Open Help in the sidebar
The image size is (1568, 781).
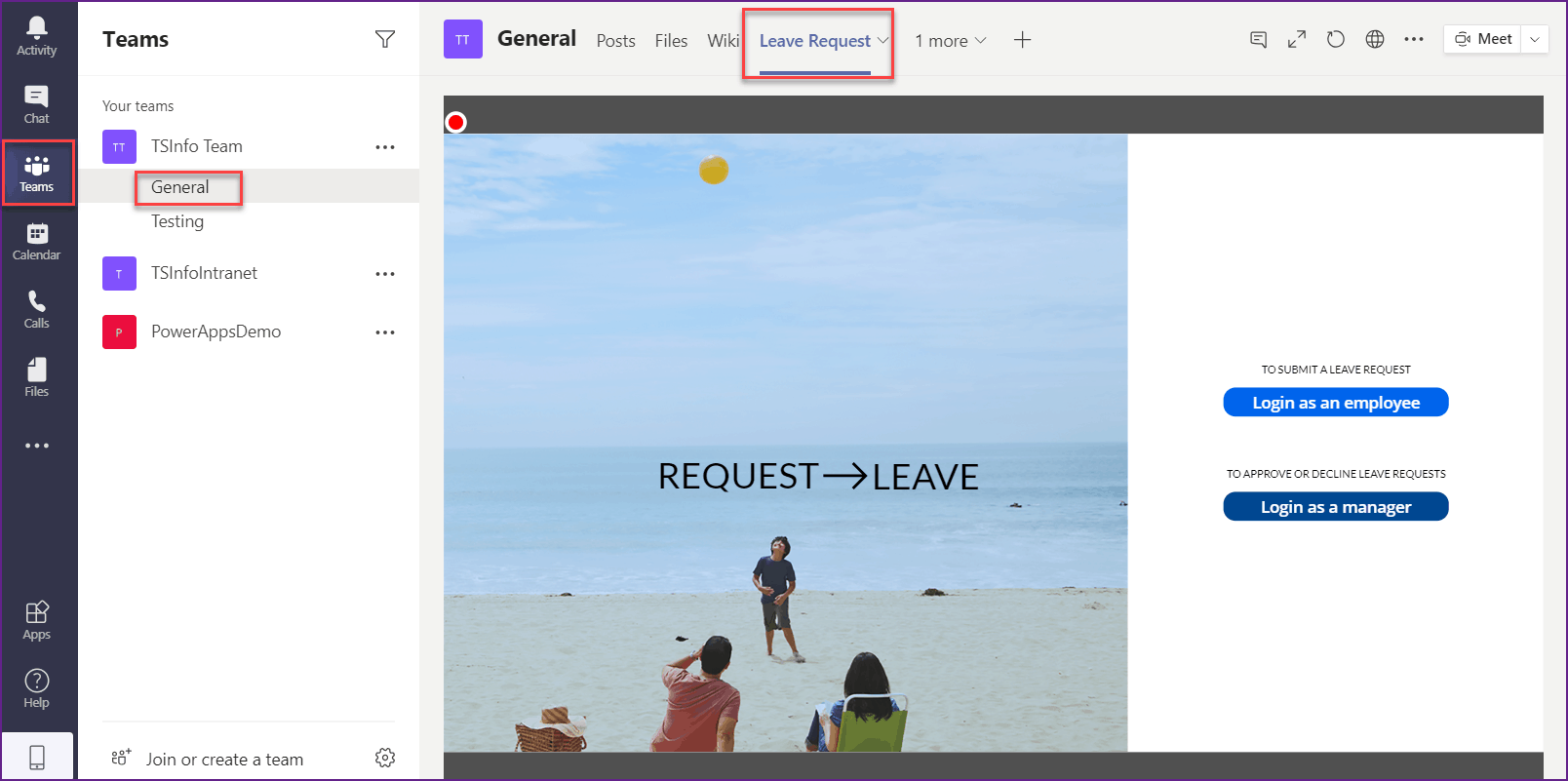click(37, 689)
